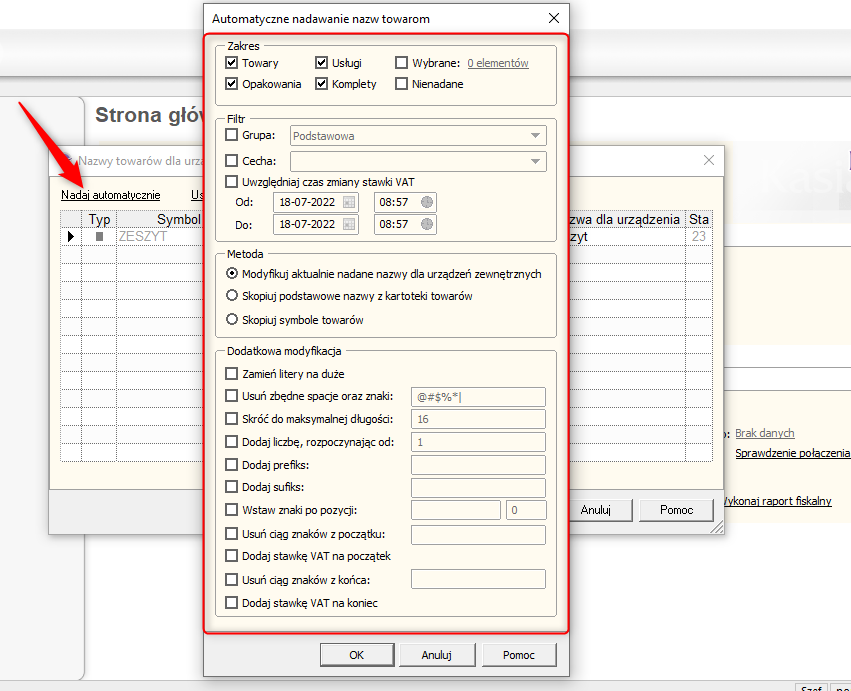Image resolution: width=851 pixels, height=691 pixels.
Task: Choose Skopiuj podstawowe nazwy z kartoteki towarów
Action: (x=233, y=296)
